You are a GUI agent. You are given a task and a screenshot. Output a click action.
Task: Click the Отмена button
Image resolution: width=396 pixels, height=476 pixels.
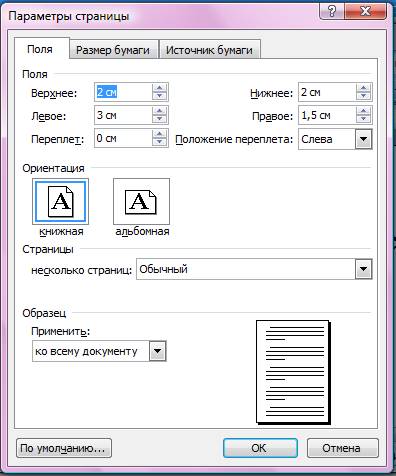pyautogui.click(x=342, y=448)
